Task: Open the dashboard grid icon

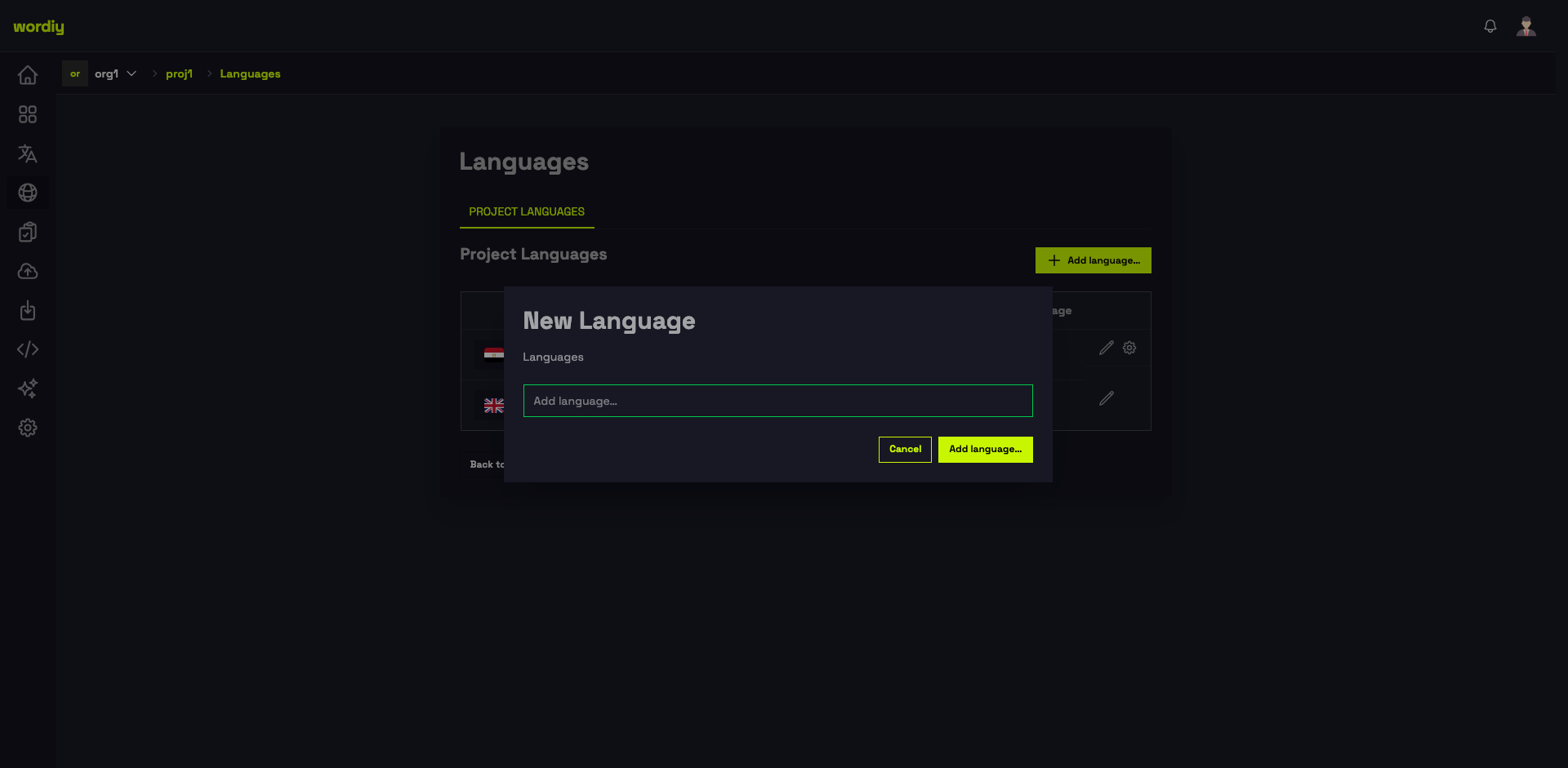Action: (x=28, y=114)
